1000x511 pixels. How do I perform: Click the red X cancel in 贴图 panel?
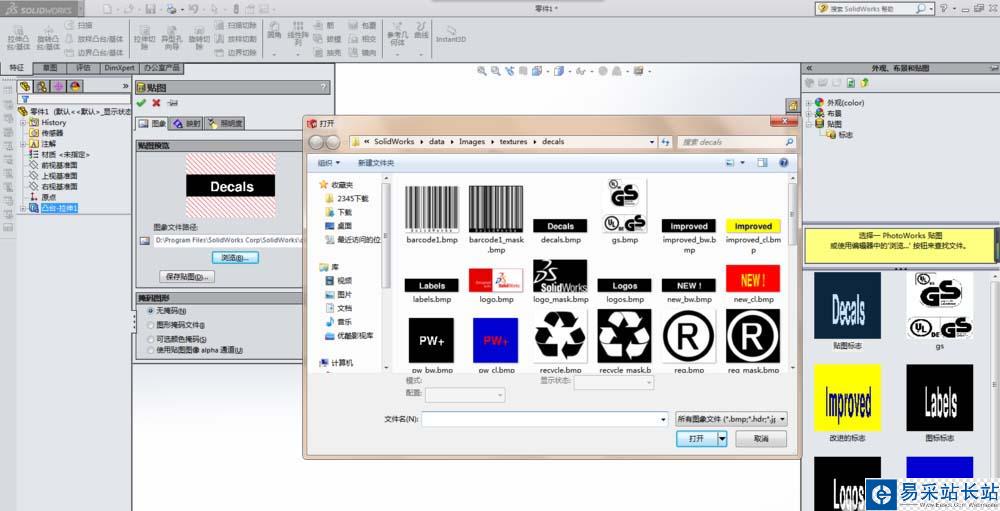click(156, 103)
